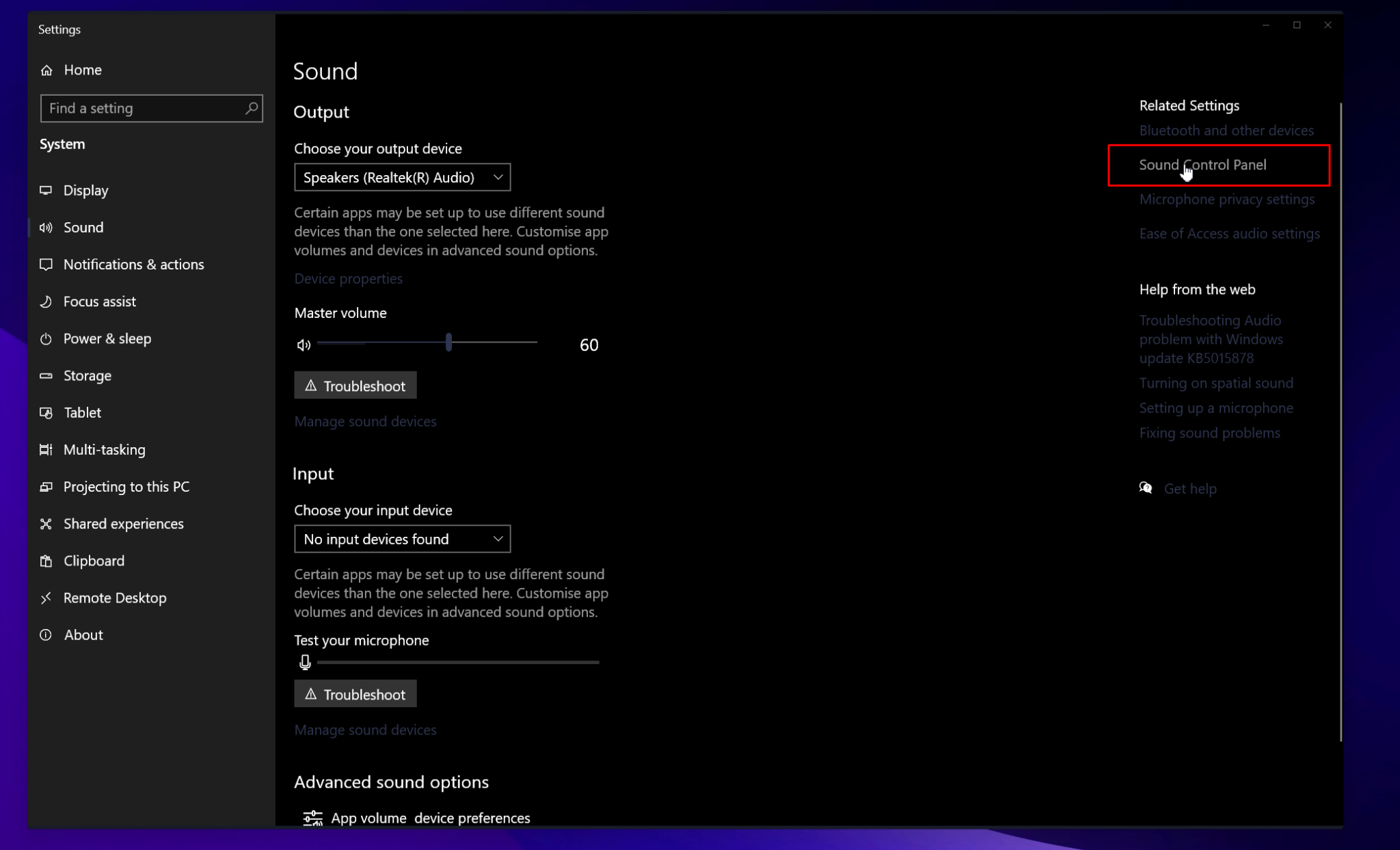Go to Remote Desktop settings
Viewport: 1400px width, 850px height.
(x=115, y=598)
